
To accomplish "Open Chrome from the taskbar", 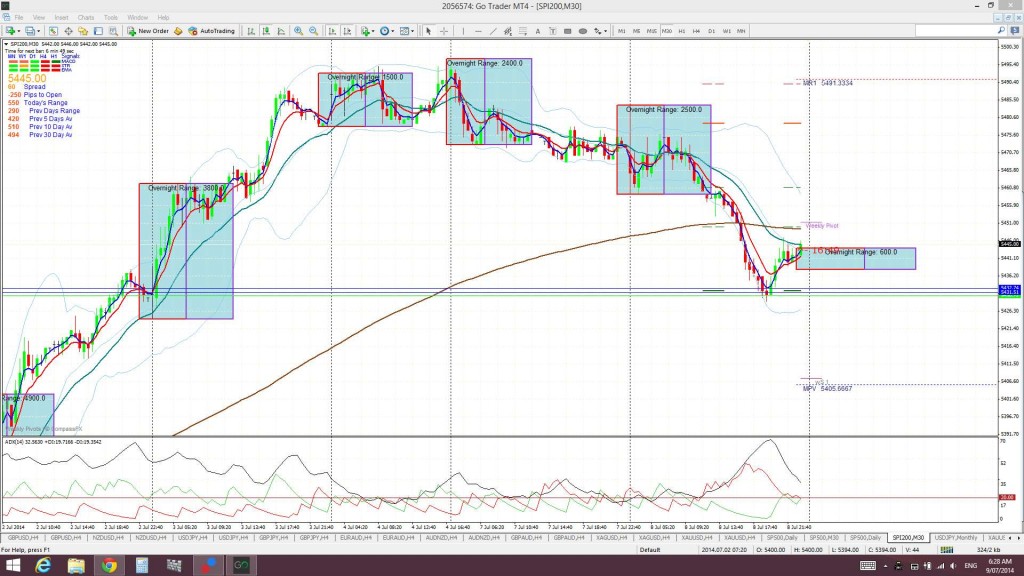I will [x=109, y=565].
